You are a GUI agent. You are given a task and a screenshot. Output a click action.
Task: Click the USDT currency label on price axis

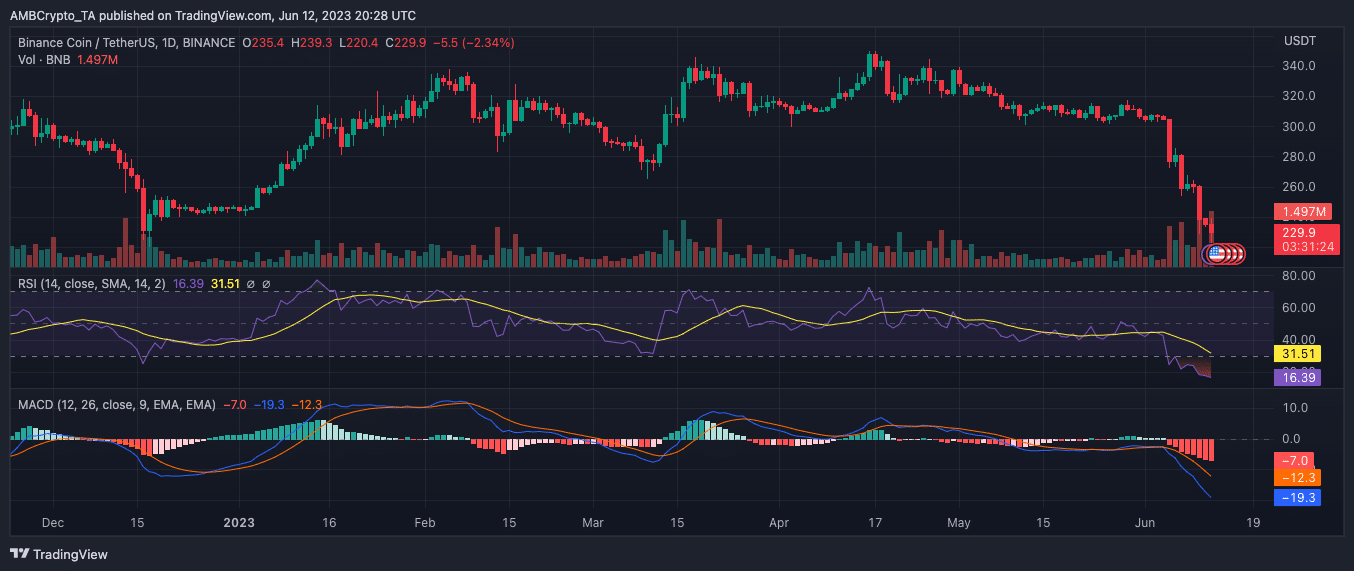click(x=1300, y=41)
